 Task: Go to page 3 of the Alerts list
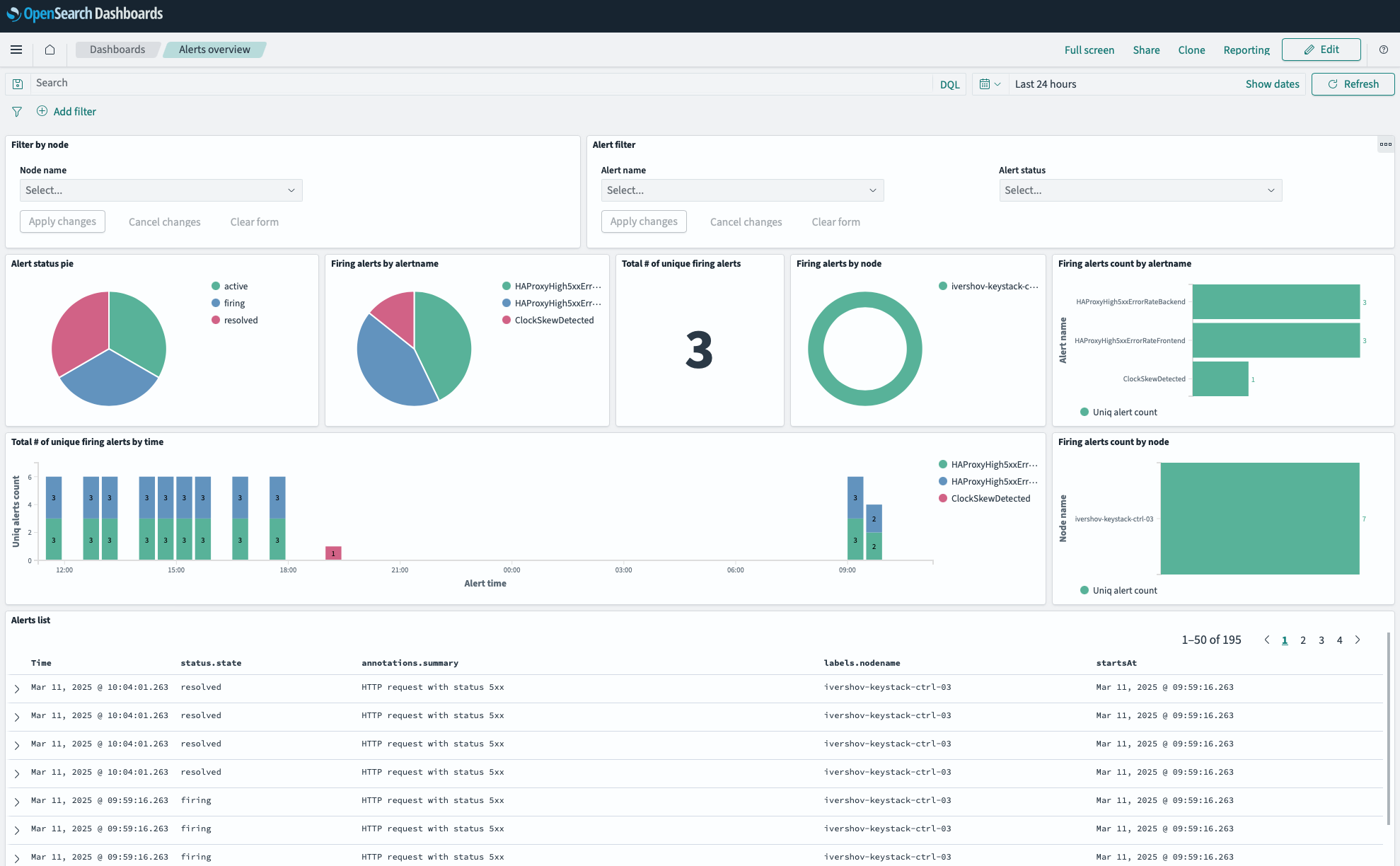(x=1321, y=640)
